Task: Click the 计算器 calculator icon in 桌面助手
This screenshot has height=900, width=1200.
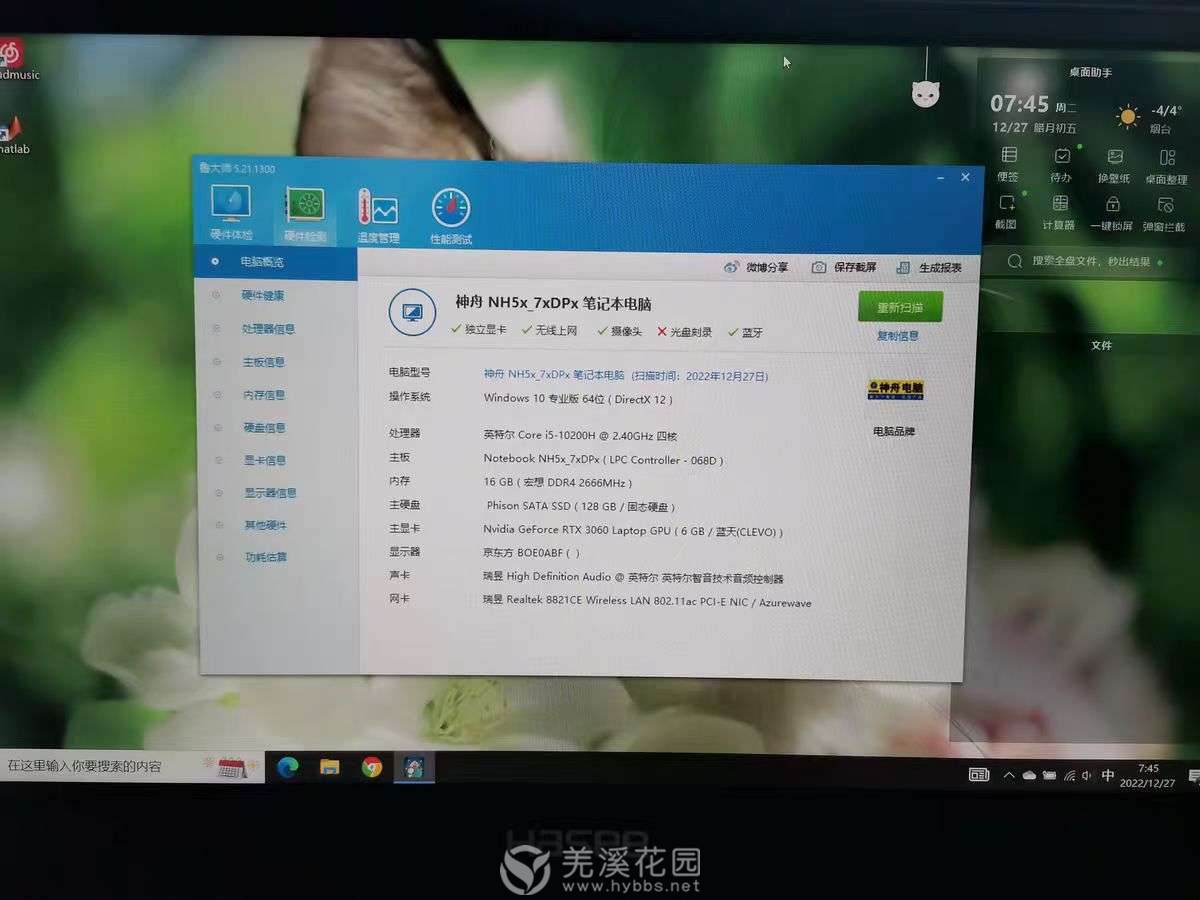Action: click(1060, 204)
